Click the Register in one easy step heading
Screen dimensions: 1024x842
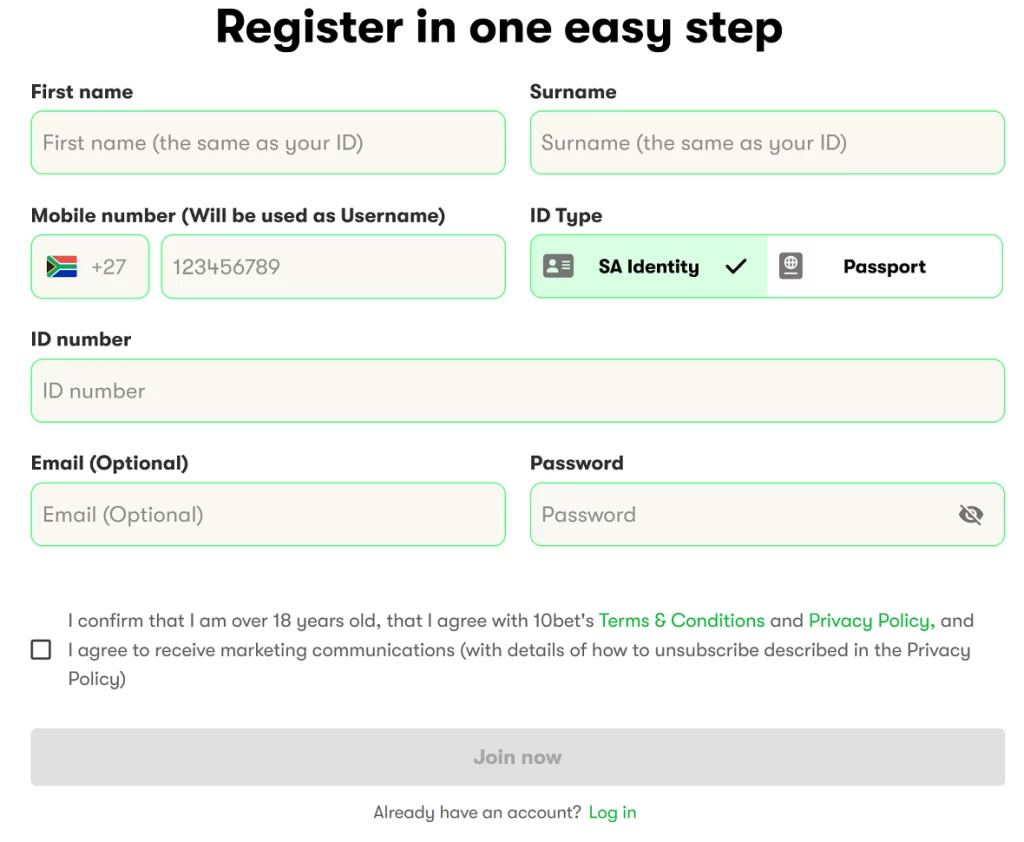[499, 29]
